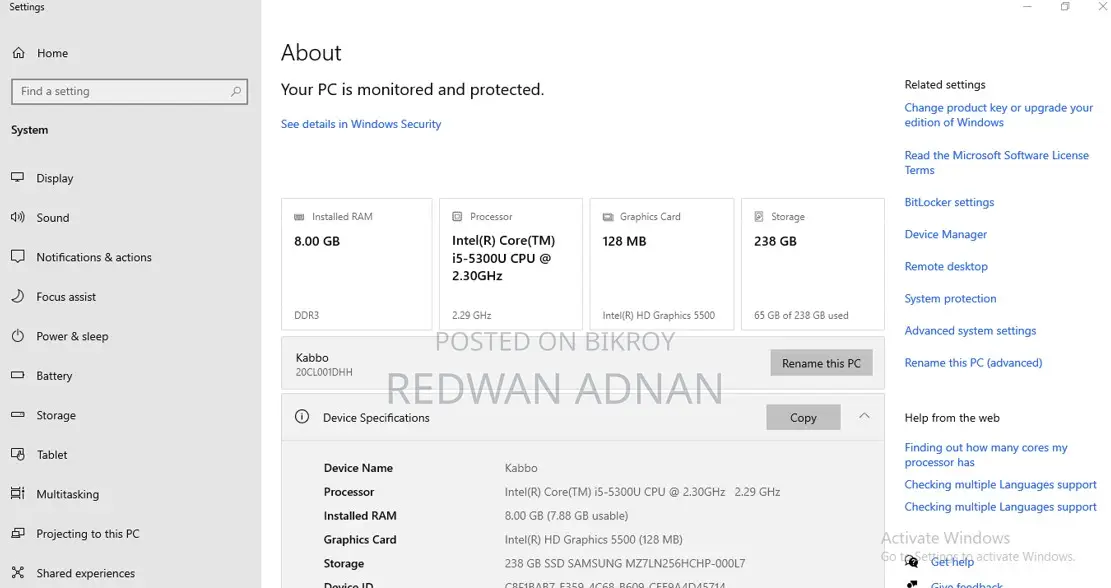Open System protection link
Image resolution: width=1111 pixels, height=588 pixels.
(949, 298)
